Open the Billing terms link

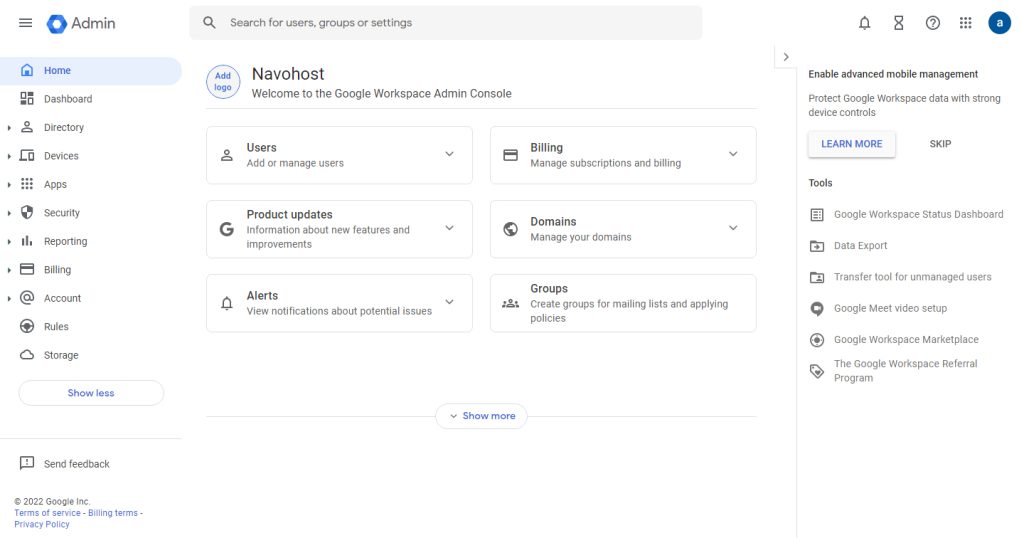point(113,513)
